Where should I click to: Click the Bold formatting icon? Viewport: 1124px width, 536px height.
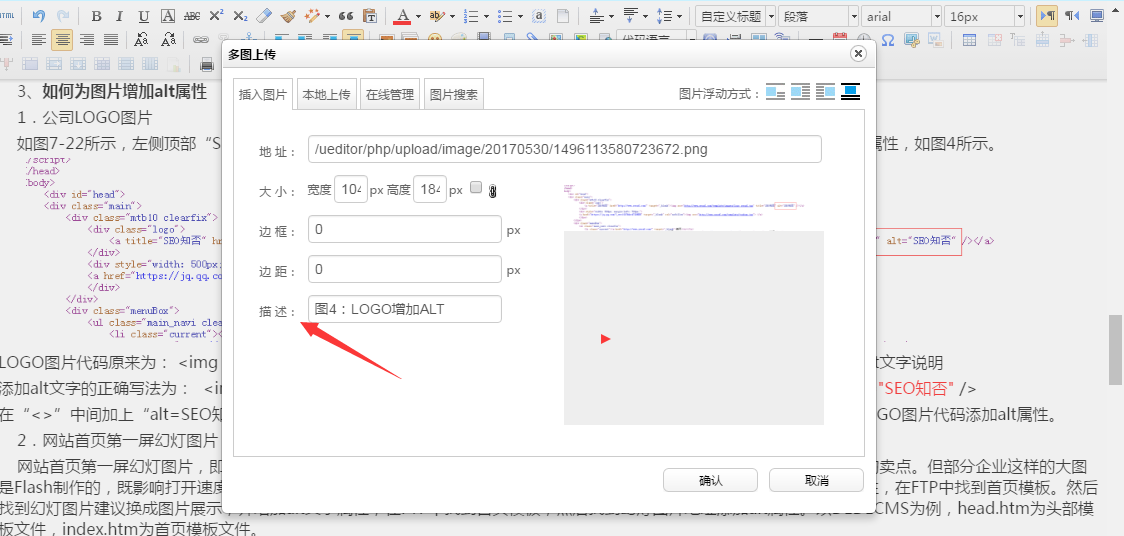coord(96,16)
